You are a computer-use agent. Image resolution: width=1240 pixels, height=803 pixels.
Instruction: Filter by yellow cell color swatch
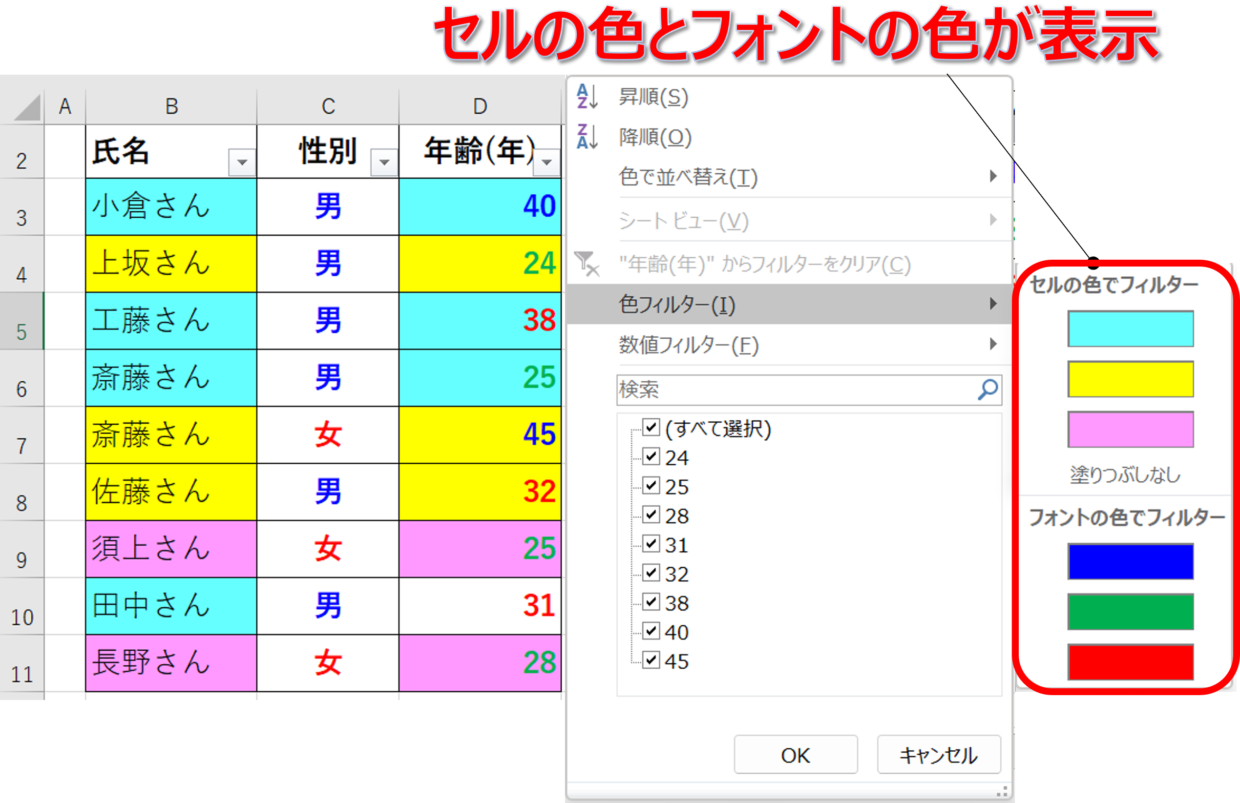pos(1130,379)
